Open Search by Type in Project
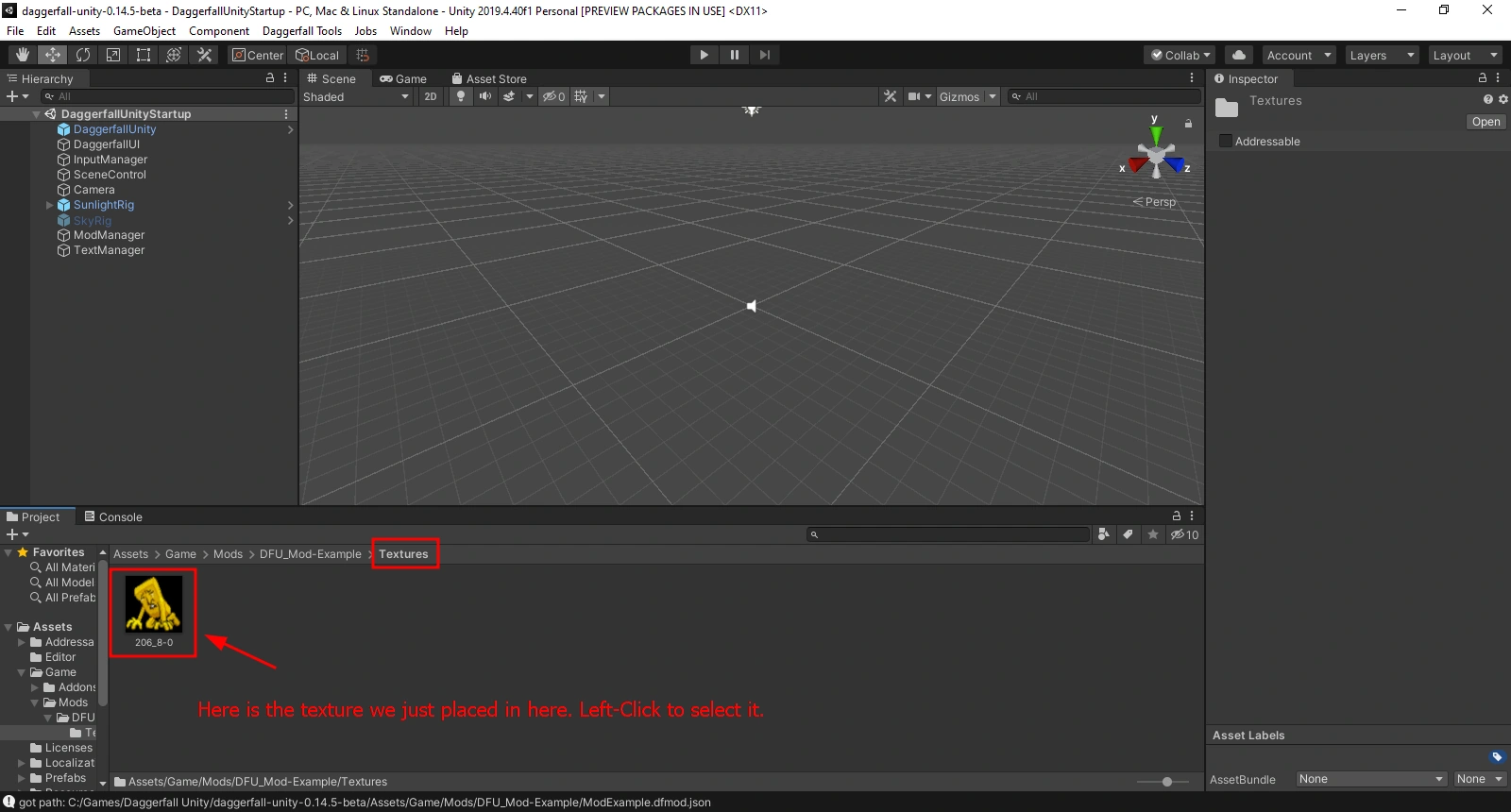The image size is (1511, 812). (x=1103, y=534)
